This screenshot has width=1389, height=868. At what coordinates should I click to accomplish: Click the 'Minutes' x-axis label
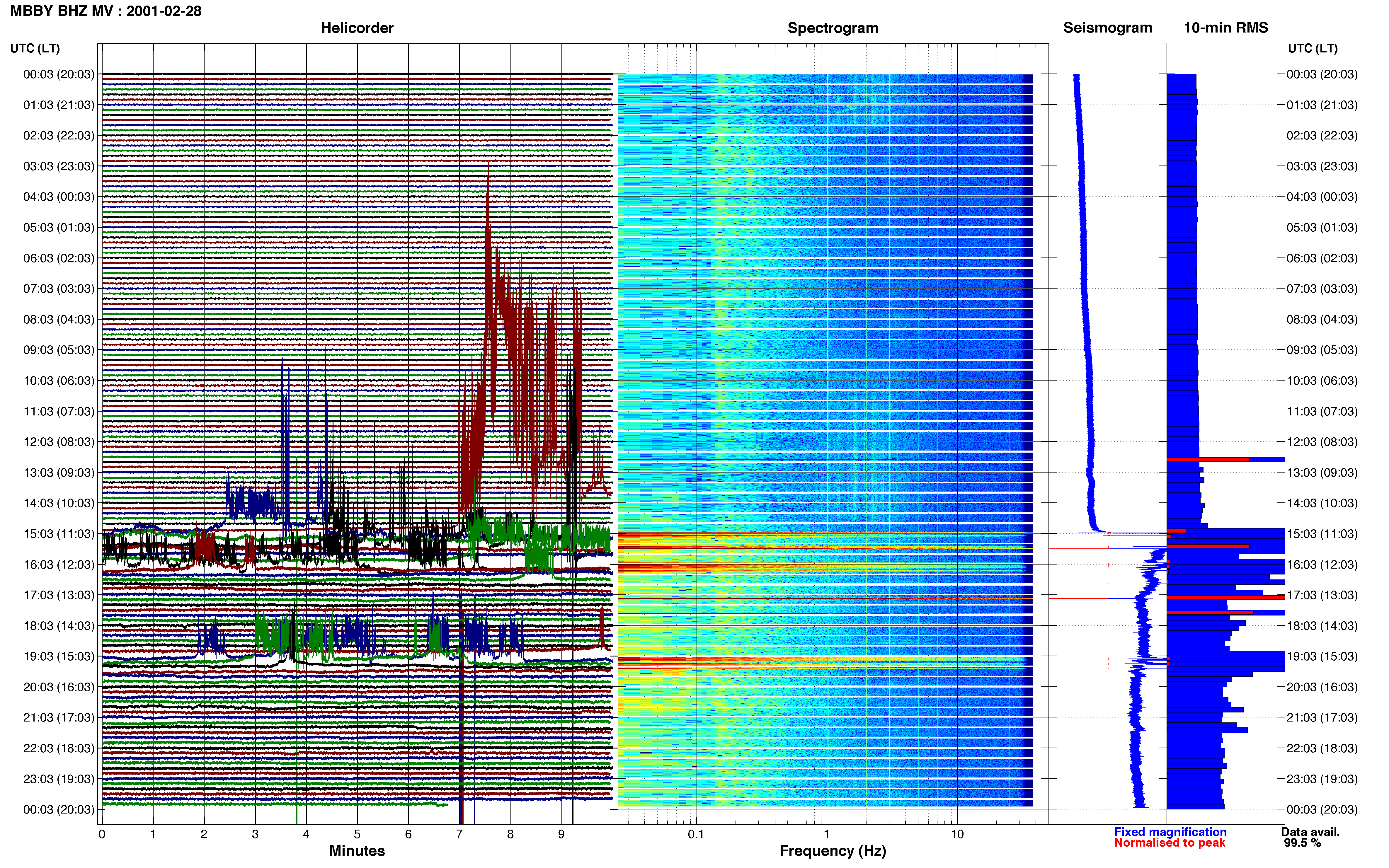(x=357, y=851)
